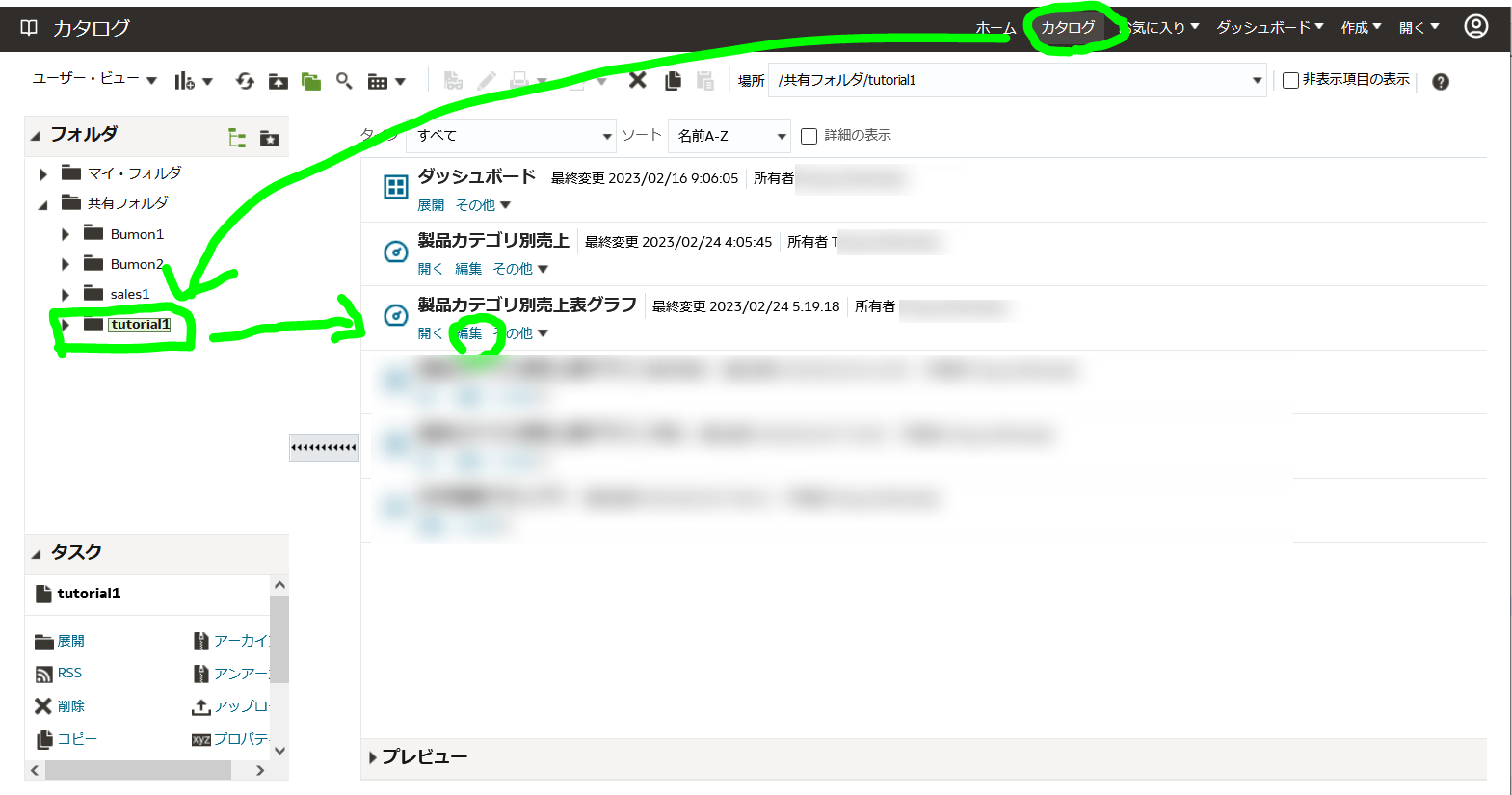Collapse the 共有フォルダ tree node
The image size is (1512, 795).
(x=42, y=205)
